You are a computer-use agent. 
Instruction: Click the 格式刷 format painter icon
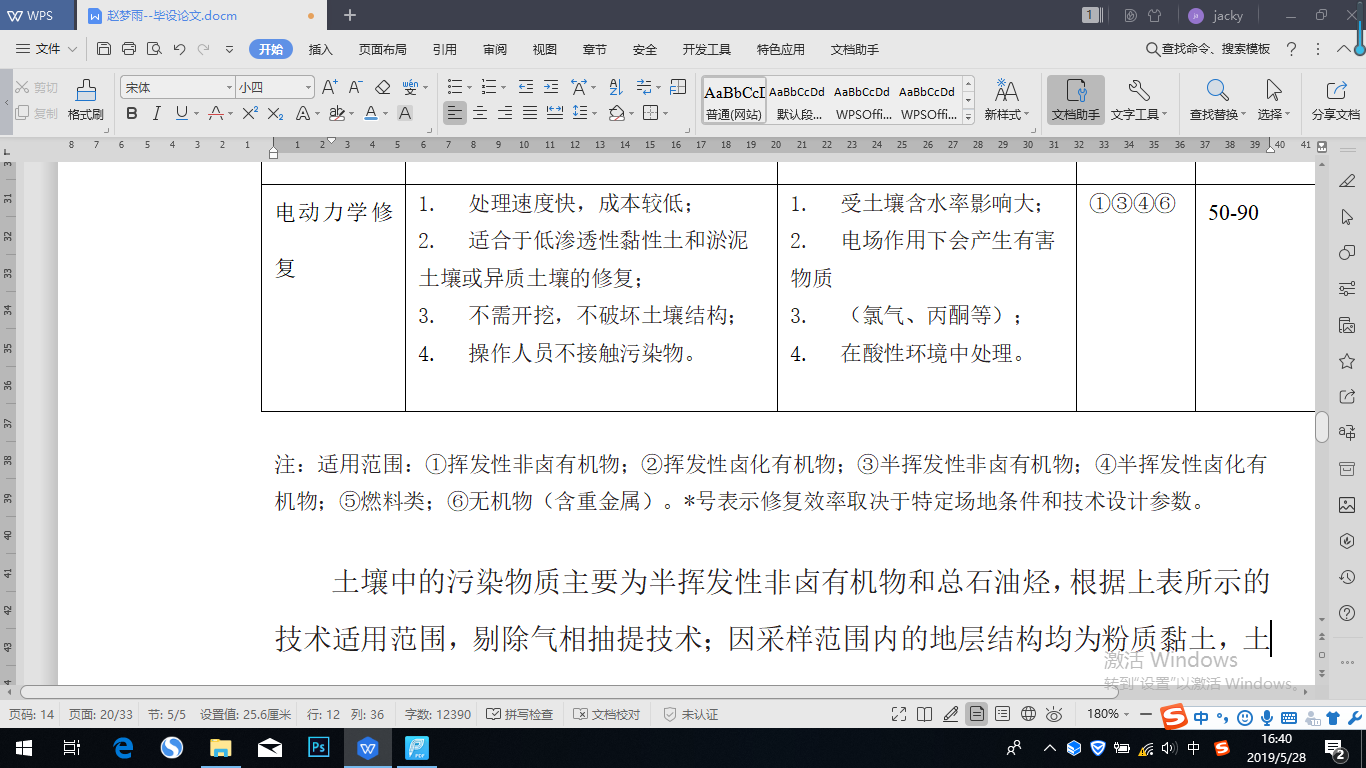(x=85, y=100)
